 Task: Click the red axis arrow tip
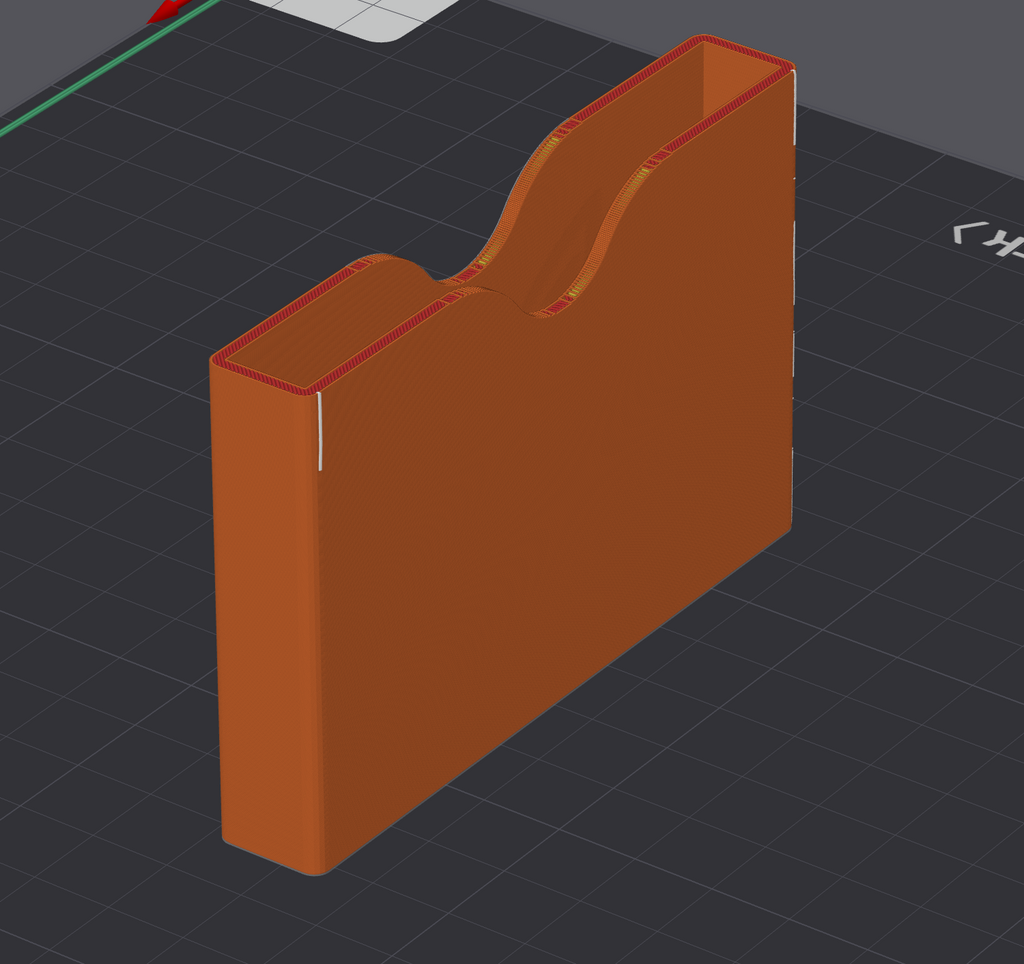[168, 11]
